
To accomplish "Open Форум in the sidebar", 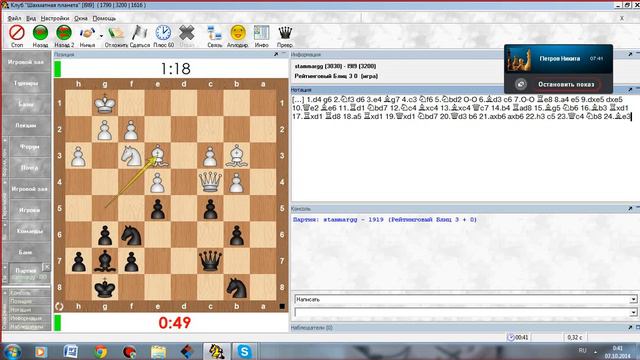I will [x=29, y=147].
